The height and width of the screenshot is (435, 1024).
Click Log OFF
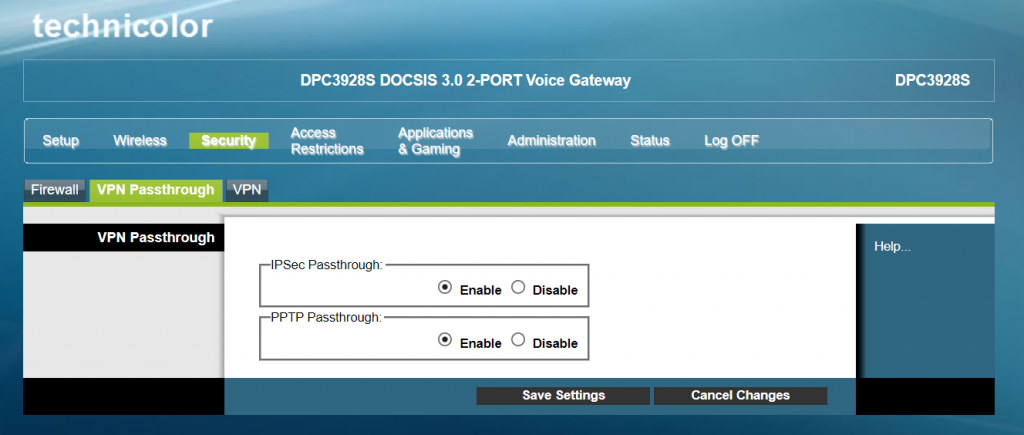click(x=731, y=140)
